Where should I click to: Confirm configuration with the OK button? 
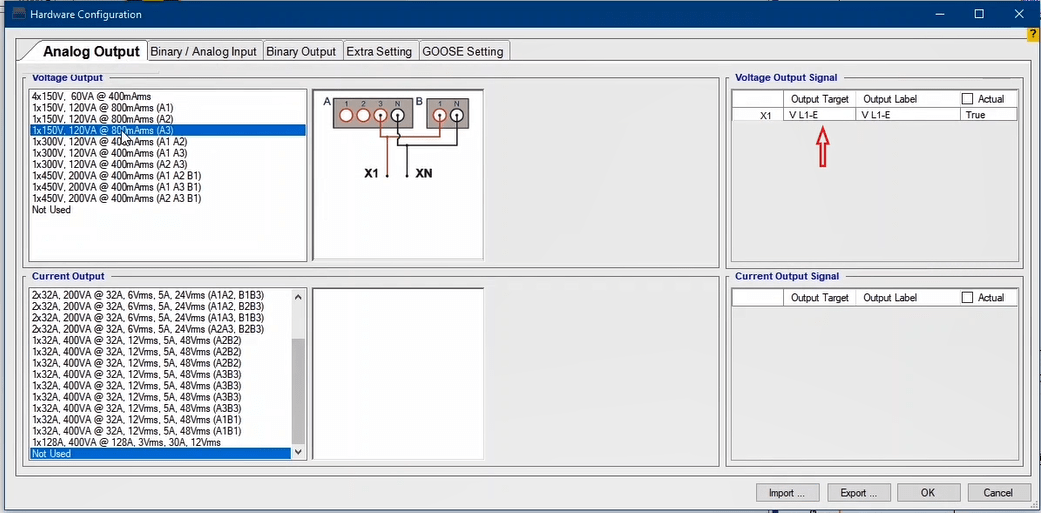928,492
